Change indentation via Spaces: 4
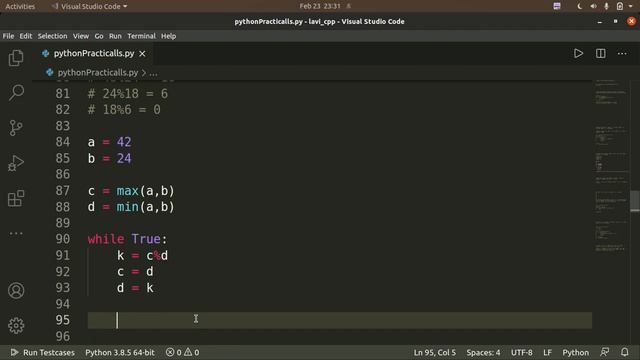 (483, 352)
